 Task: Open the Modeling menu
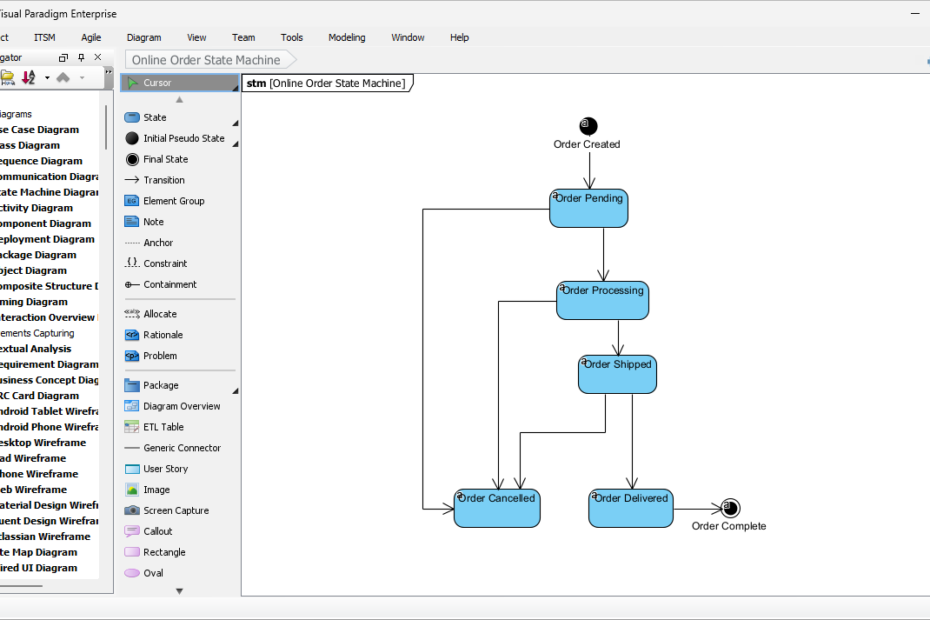[346, 37]
